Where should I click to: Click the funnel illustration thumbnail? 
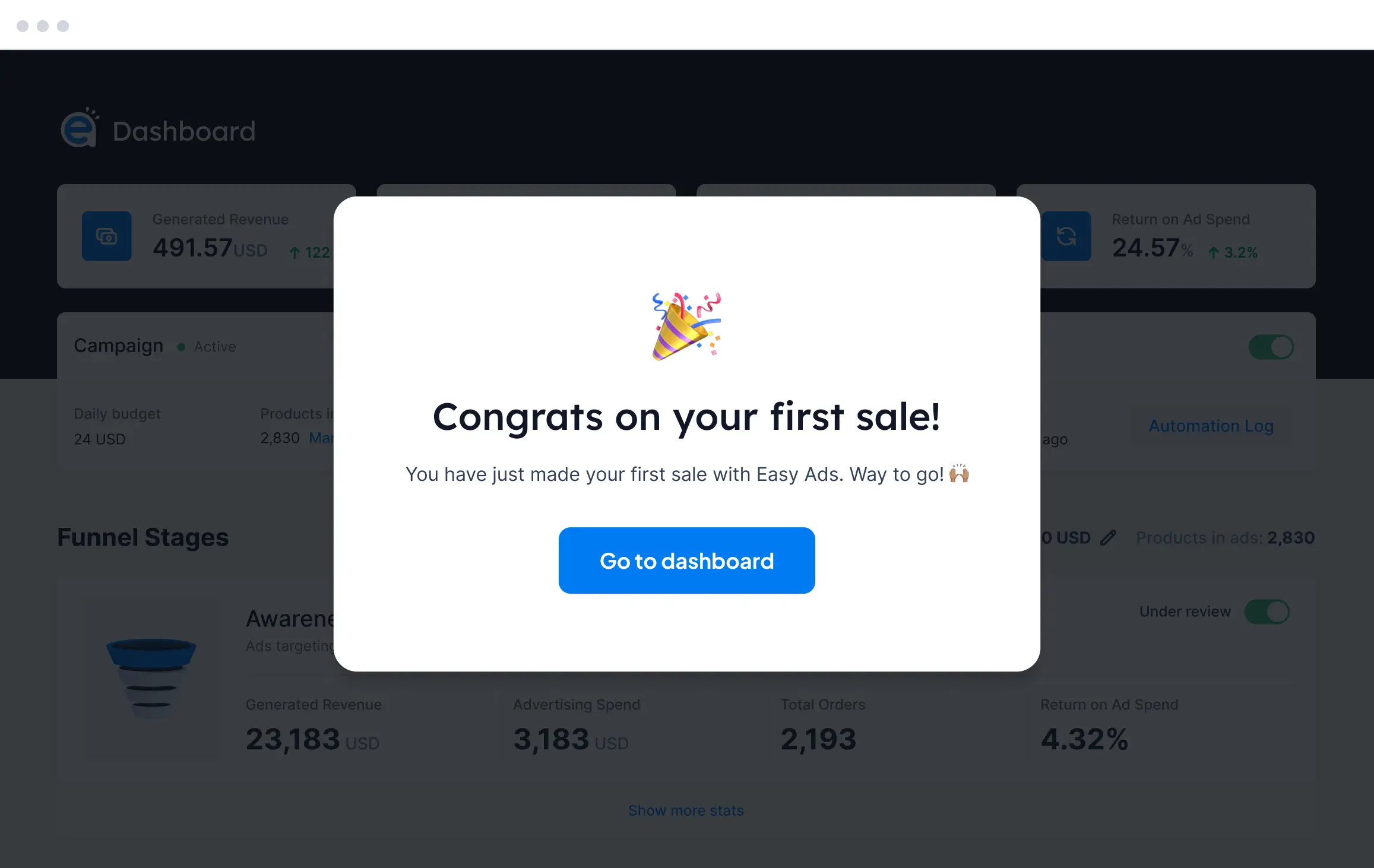pyautogui.click(x=151, y=677)
